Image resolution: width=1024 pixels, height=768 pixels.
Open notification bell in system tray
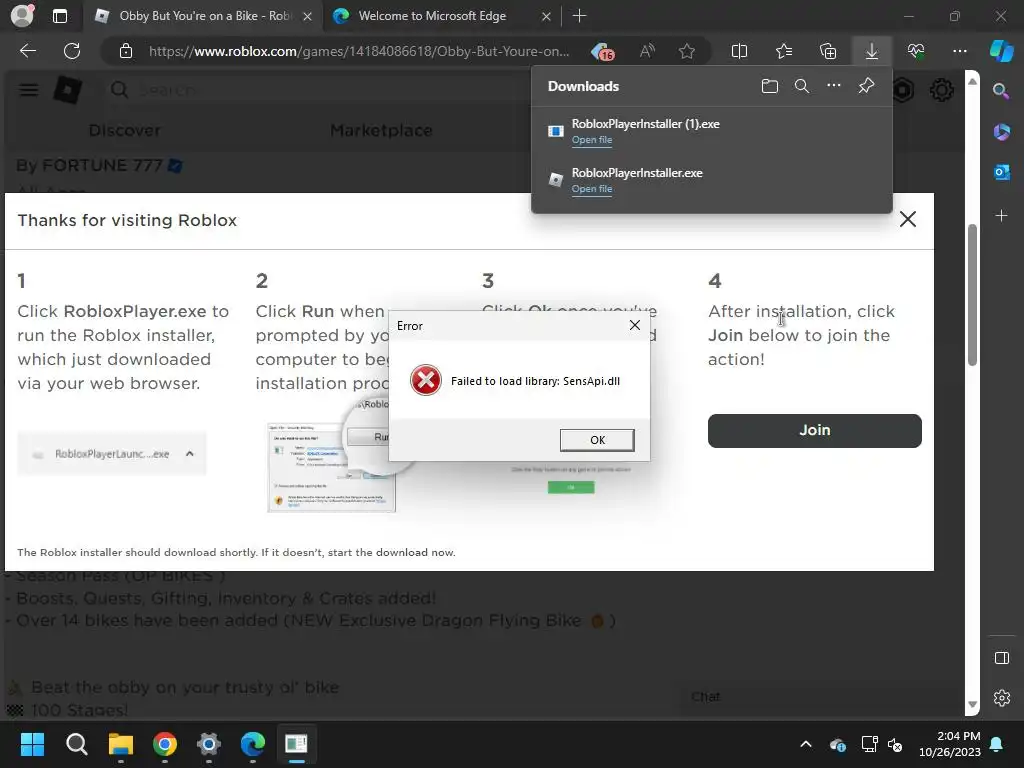click(997, 744)
